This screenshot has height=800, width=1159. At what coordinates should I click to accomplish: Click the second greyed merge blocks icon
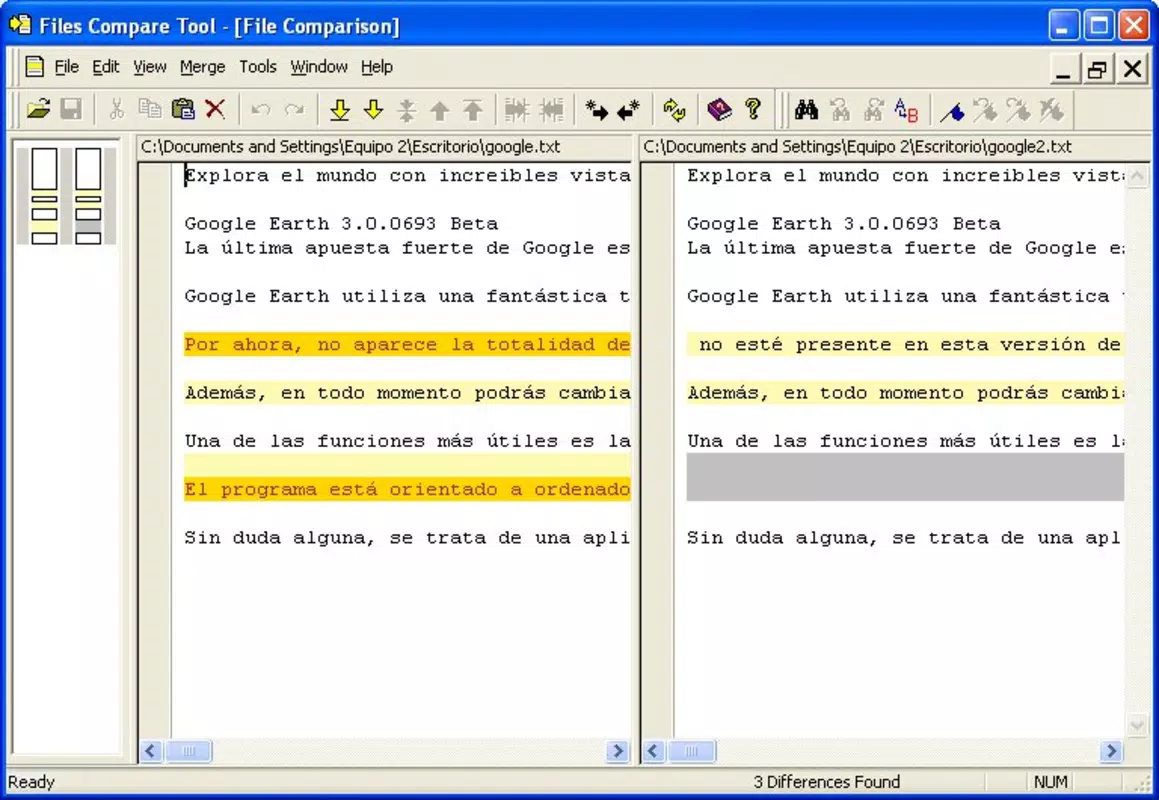[x=551, y=110]
